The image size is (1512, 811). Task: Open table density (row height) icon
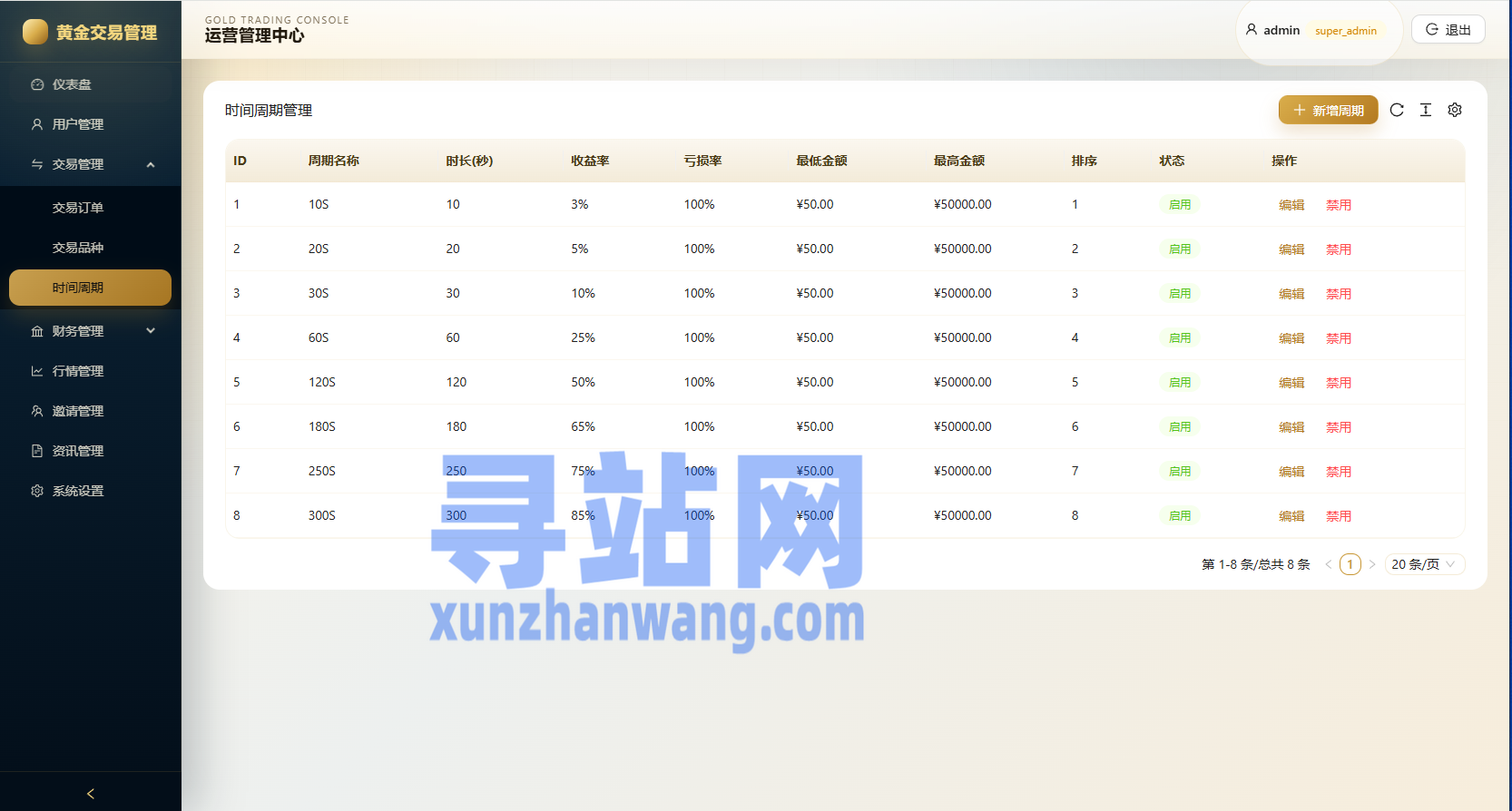pyautogui.click(x=1426, y=110)
